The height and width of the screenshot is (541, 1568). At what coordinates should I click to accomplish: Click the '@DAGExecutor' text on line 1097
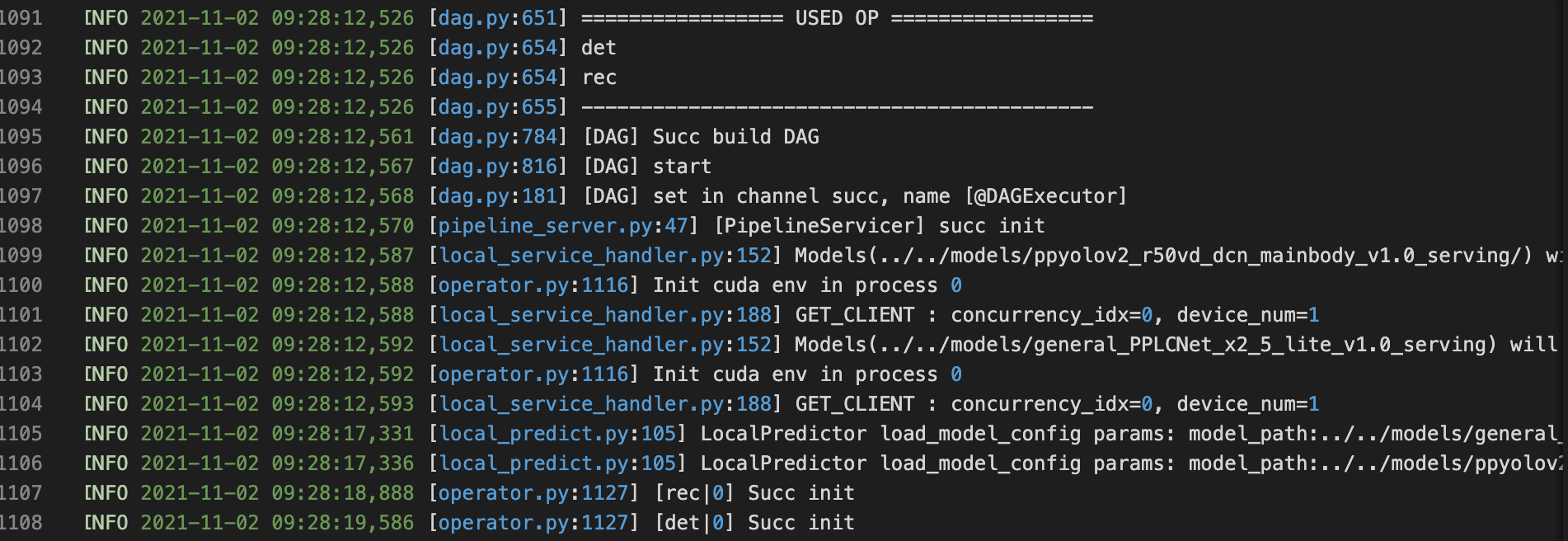point(1045,196)
